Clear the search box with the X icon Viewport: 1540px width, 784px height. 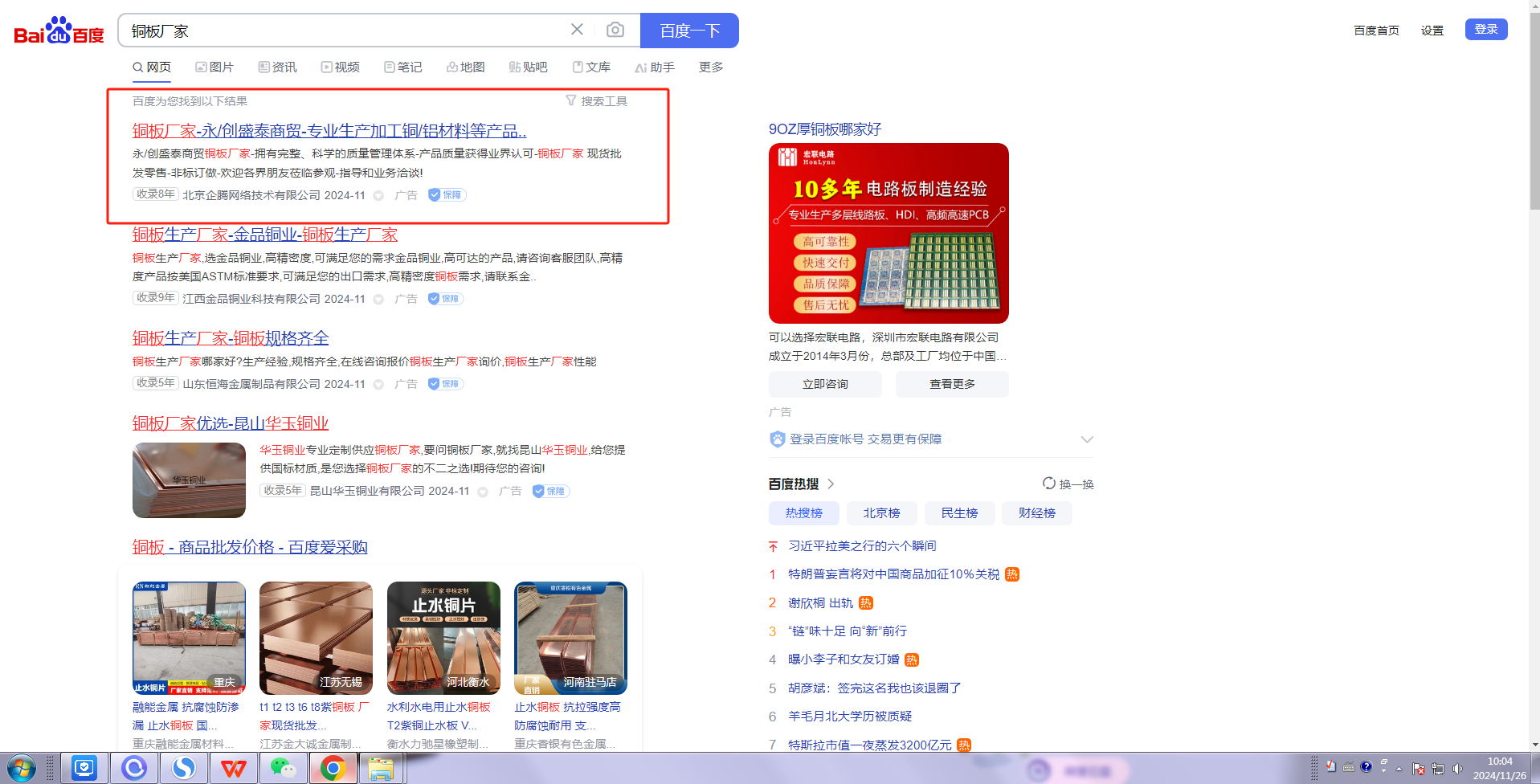point(577,30)
